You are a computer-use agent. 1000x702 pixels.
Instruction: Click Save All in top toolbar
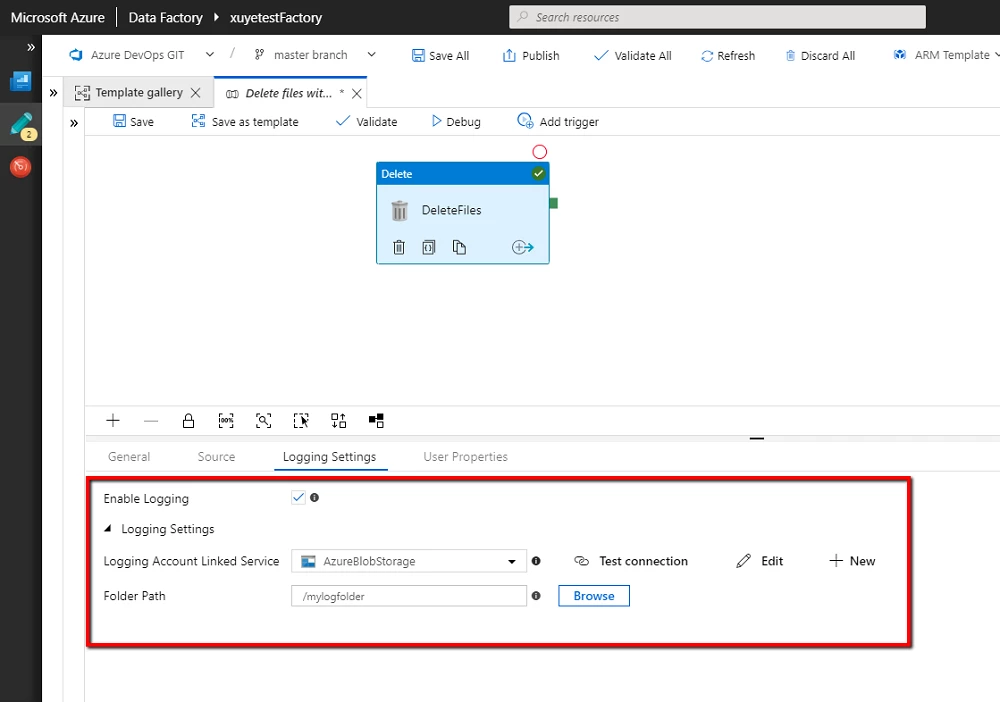(441, 55)
